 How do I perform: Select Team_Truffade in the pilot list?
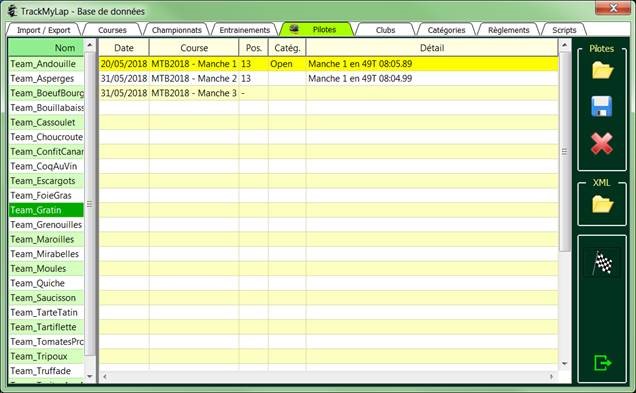pos(46,370)
